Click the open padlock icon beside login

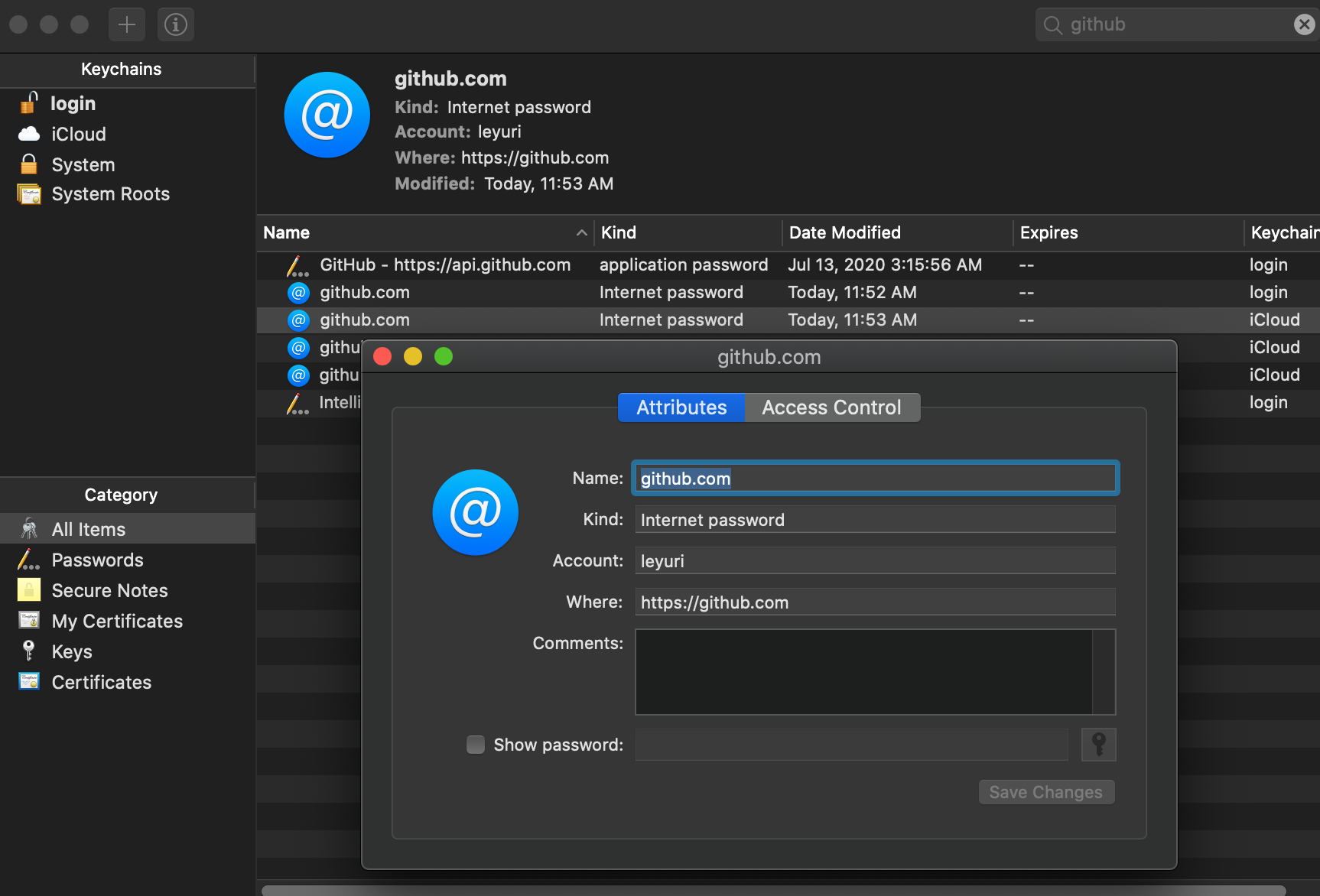point(28,102)
